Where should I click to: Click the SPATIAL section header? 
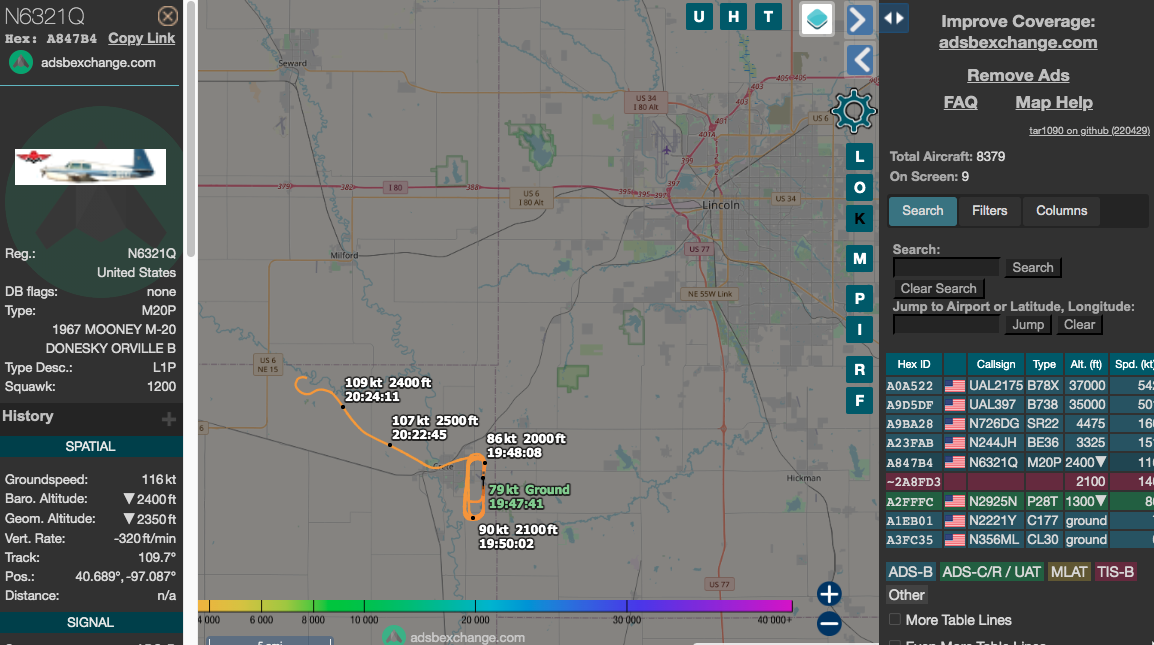click(x=90, y=446)
